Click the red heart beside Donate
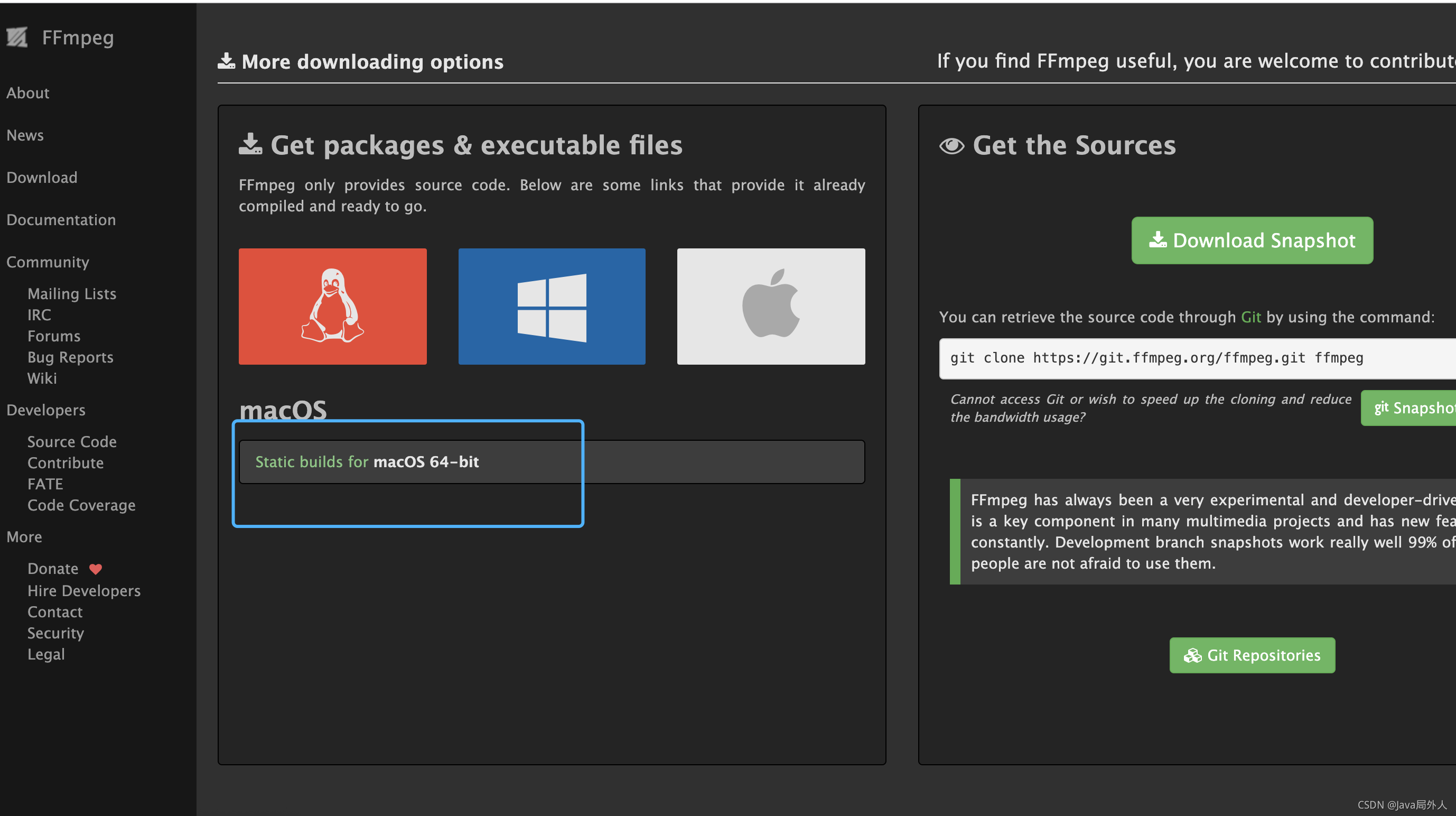The image size is (1456, 816). (96, 569)
